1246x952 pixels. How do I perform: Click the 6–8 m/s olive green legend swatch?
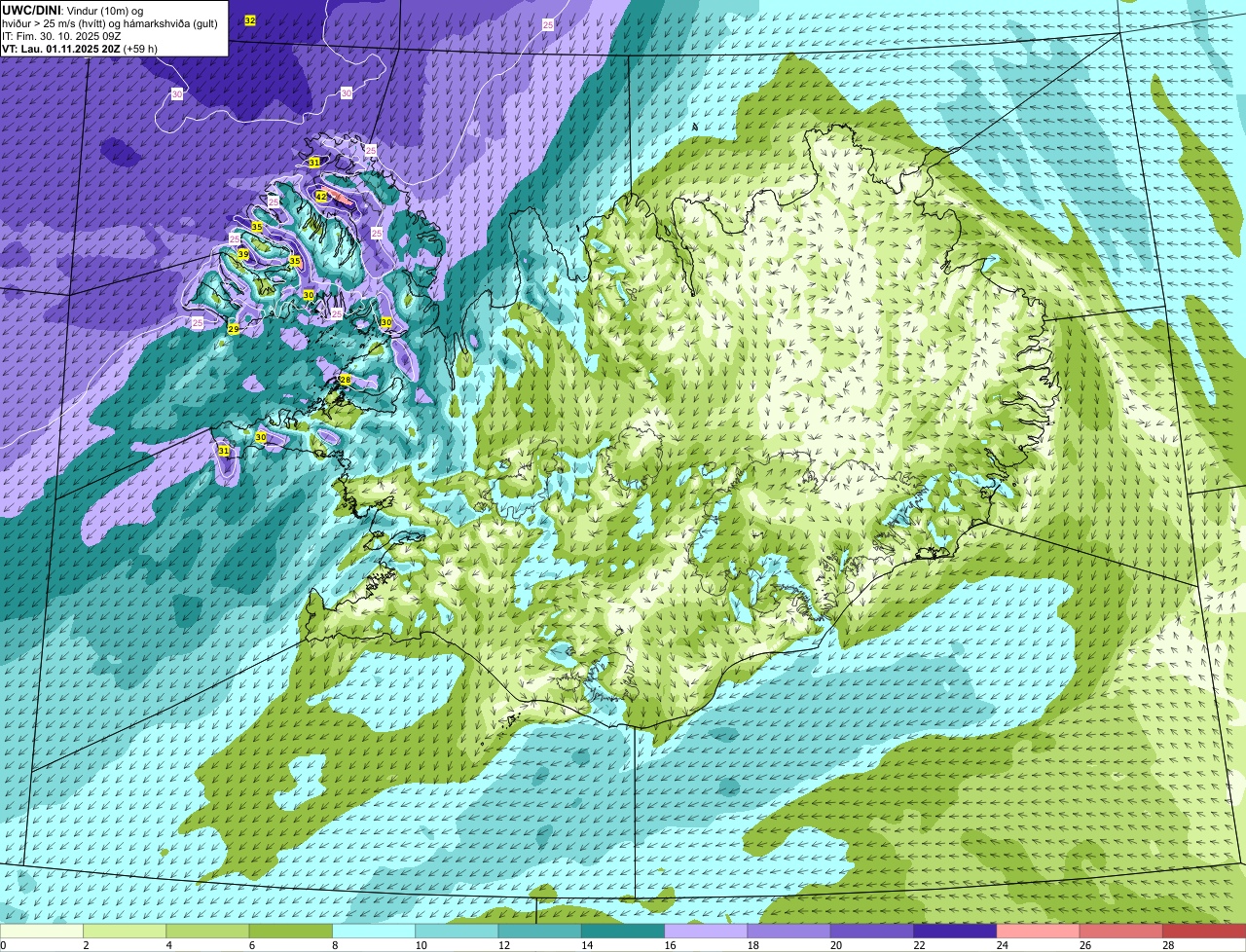click(291, 932)
